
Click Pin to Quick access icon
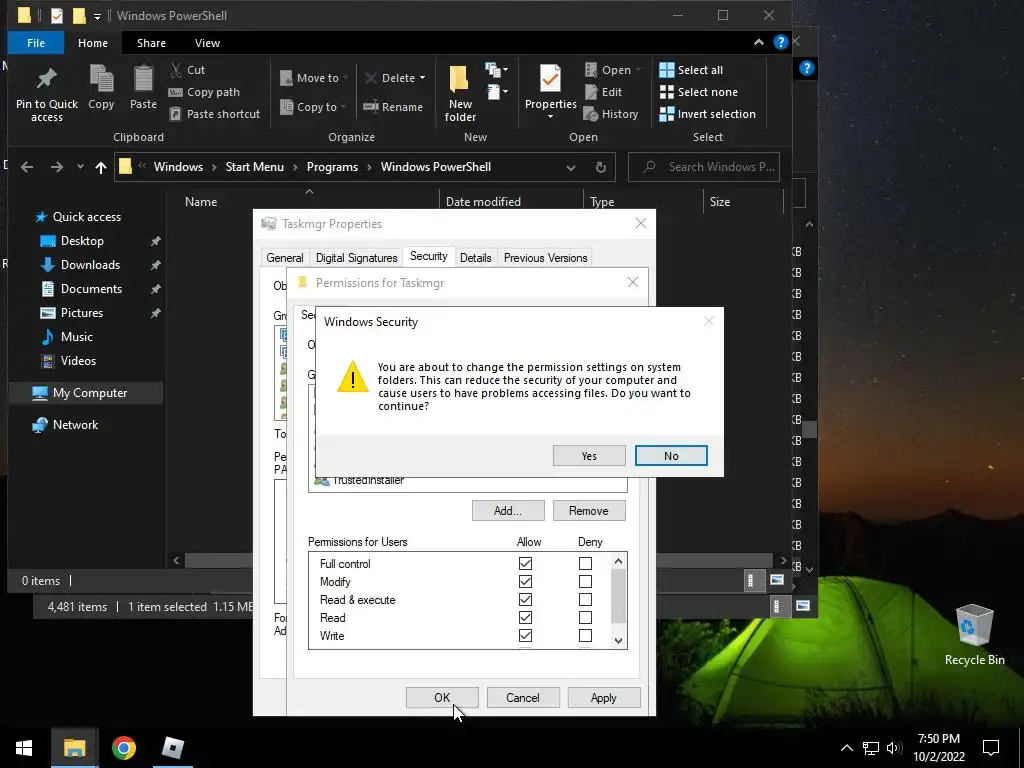point(46,79)
